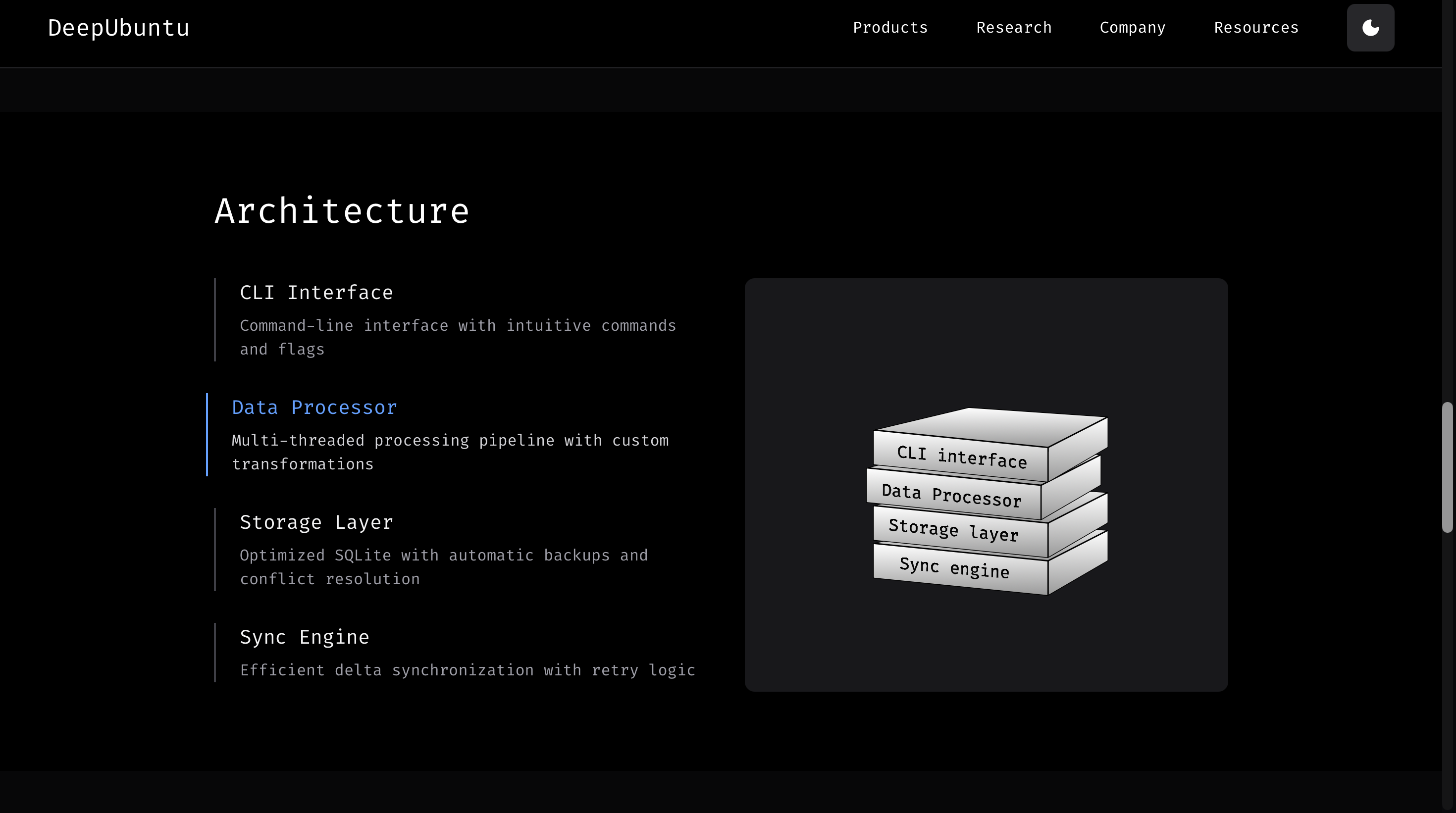Select the highlighted Data Processor item
1456x813 pixels.
(313, 407)
